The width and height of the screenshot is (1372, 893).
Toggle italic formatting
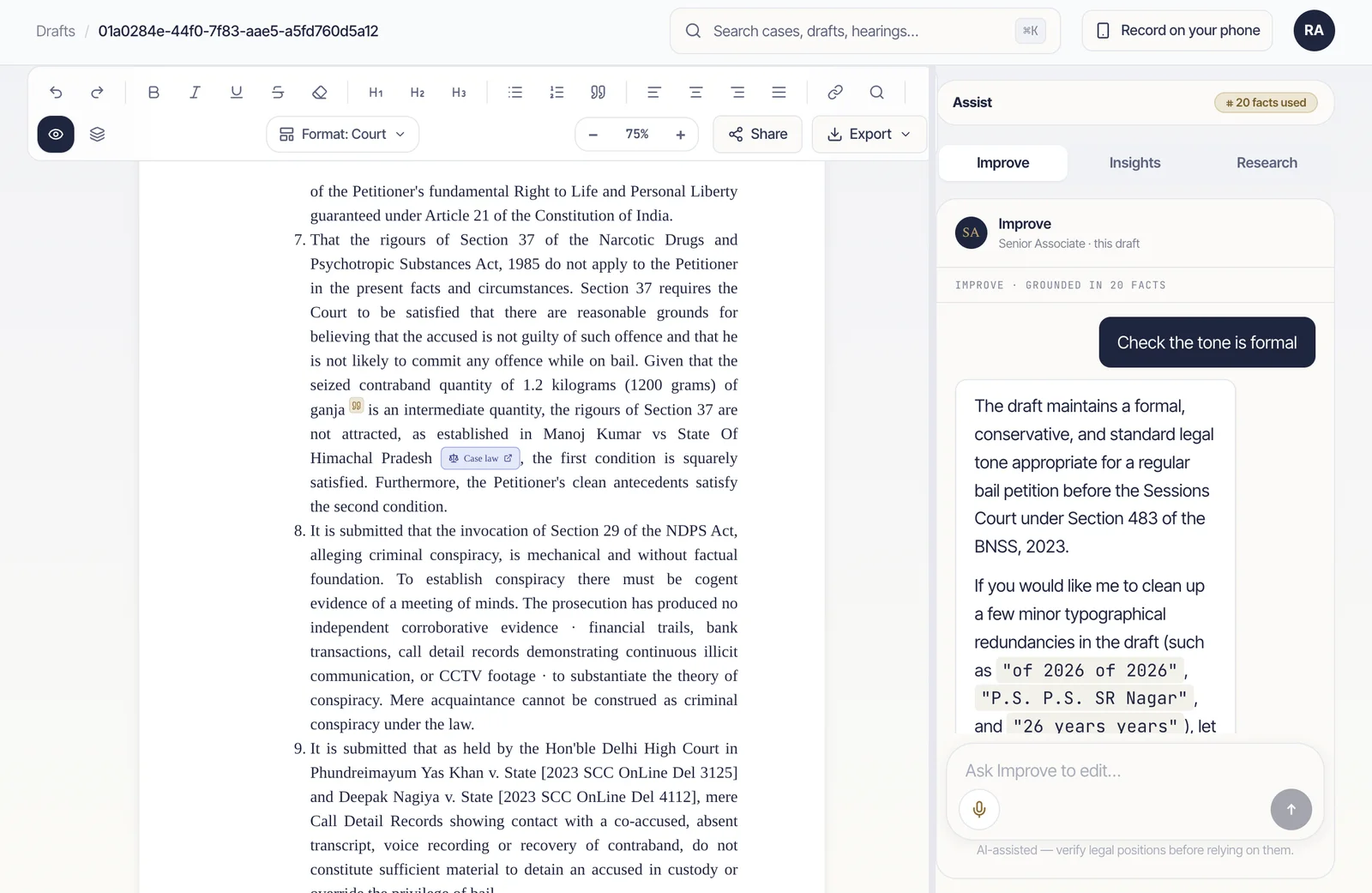pos(195,93)
